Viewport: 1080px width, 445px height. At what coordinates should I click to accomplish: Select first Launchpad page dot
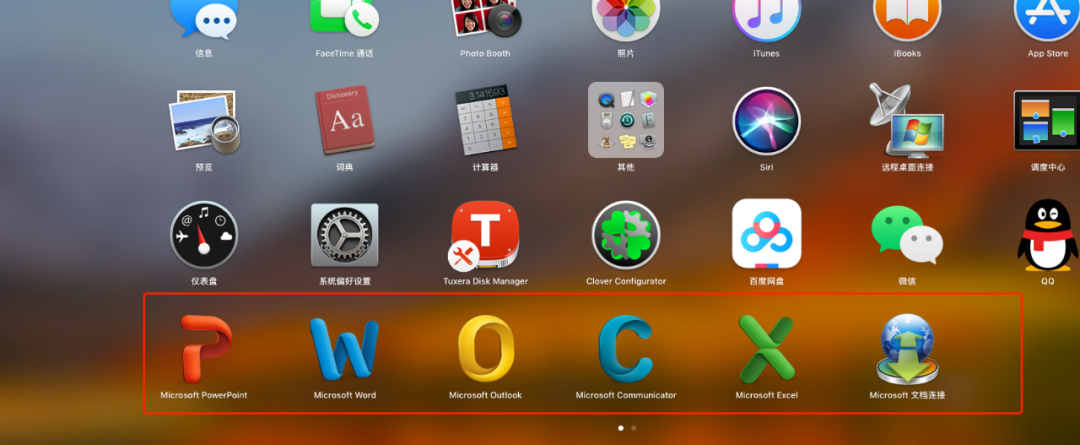click(x=621, y=428)
